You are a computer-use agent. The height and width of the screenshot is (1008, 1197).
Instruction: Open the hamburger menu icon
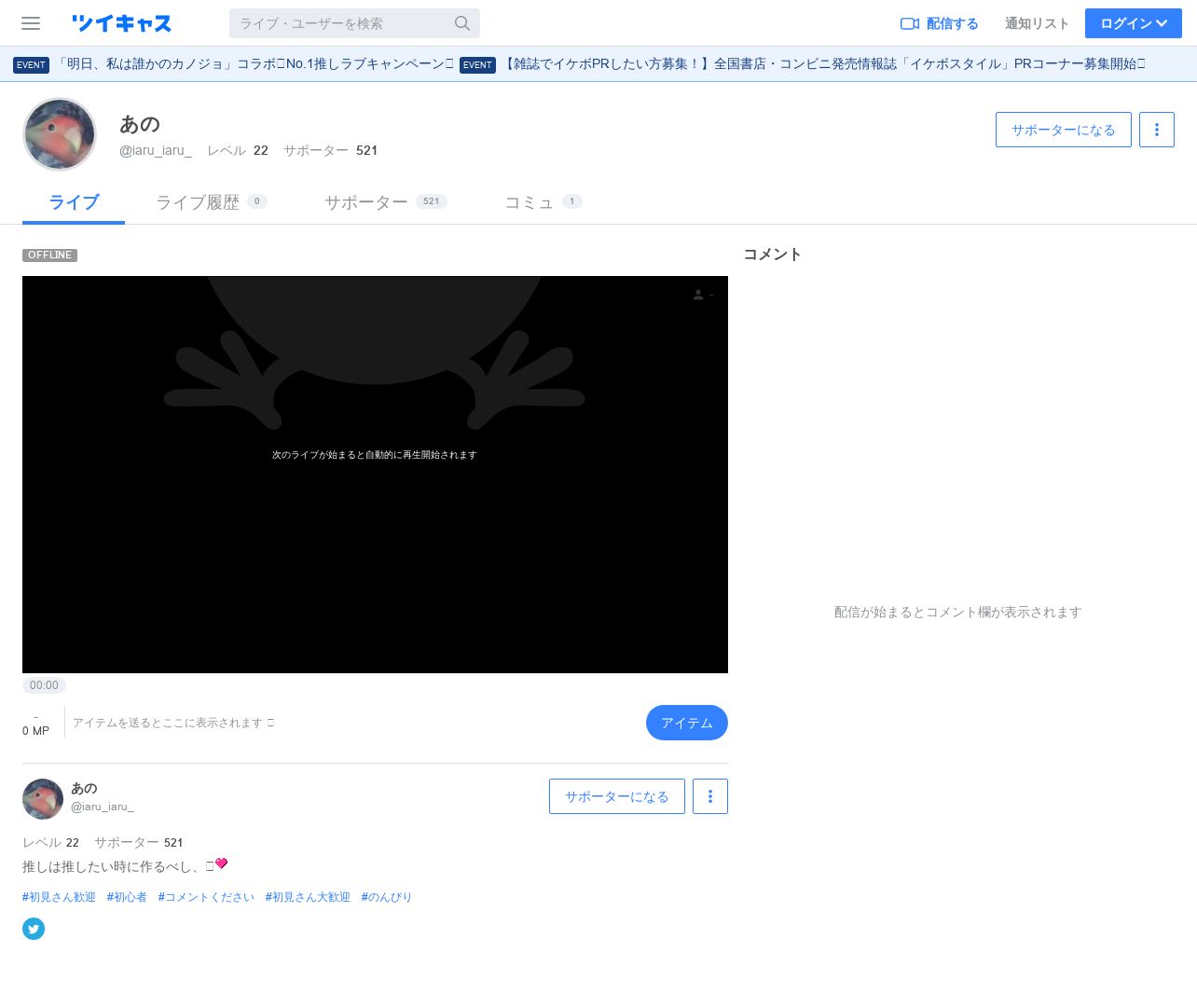tap(31, 23)
